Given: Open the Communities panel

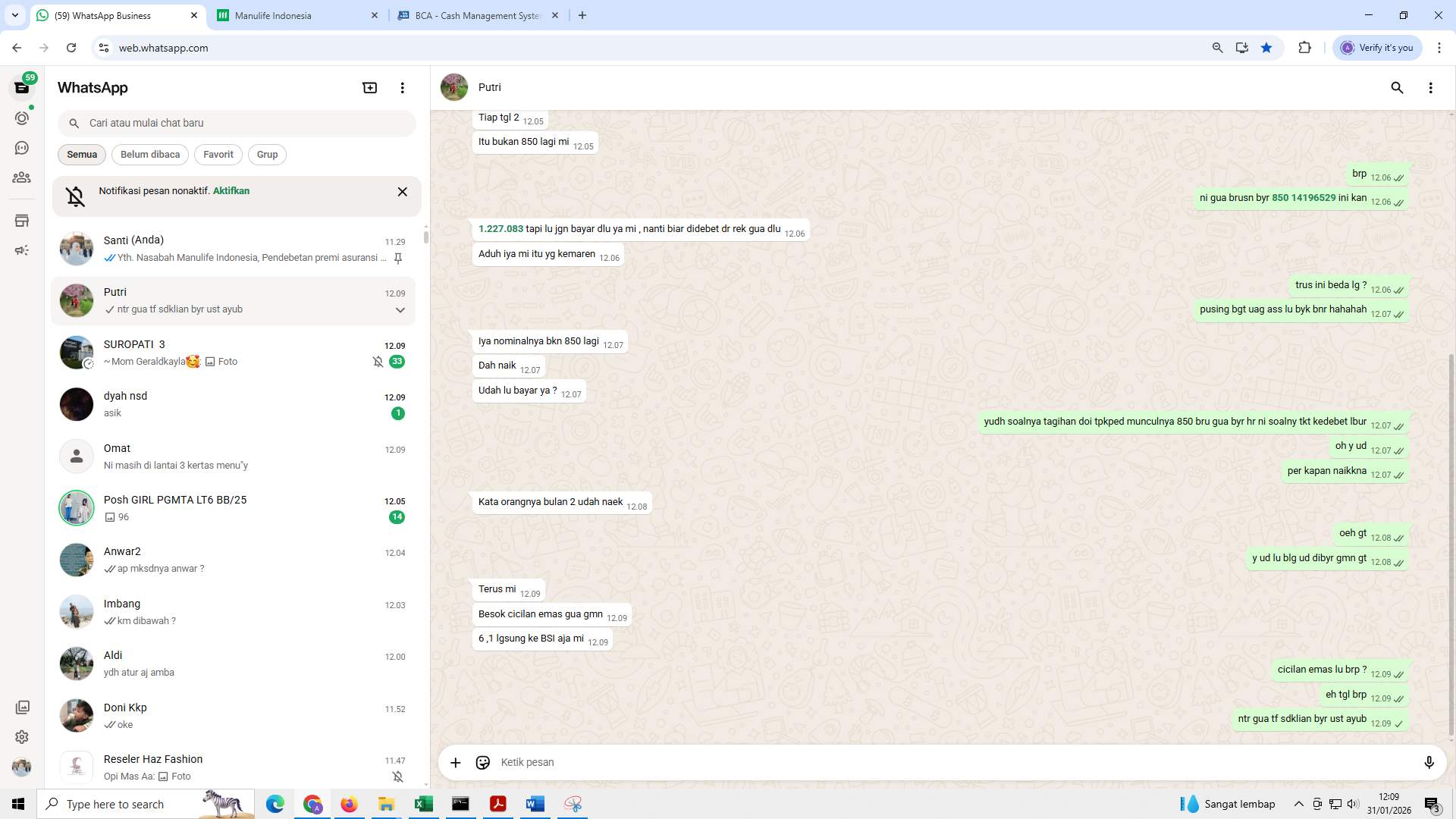Looking at the screenshot, I should [x=22, y=177].
